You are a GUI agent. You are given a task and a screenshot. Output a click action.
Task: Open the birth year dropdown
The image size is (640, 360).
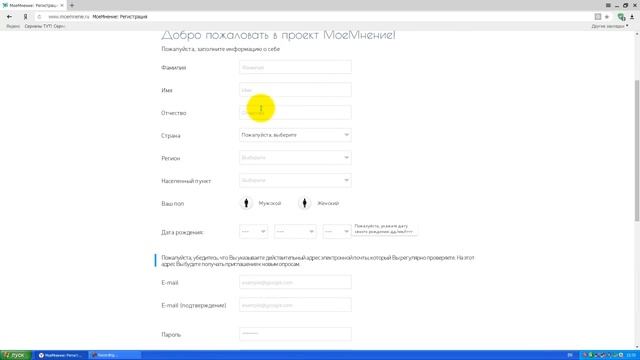(x=337, y=231)
